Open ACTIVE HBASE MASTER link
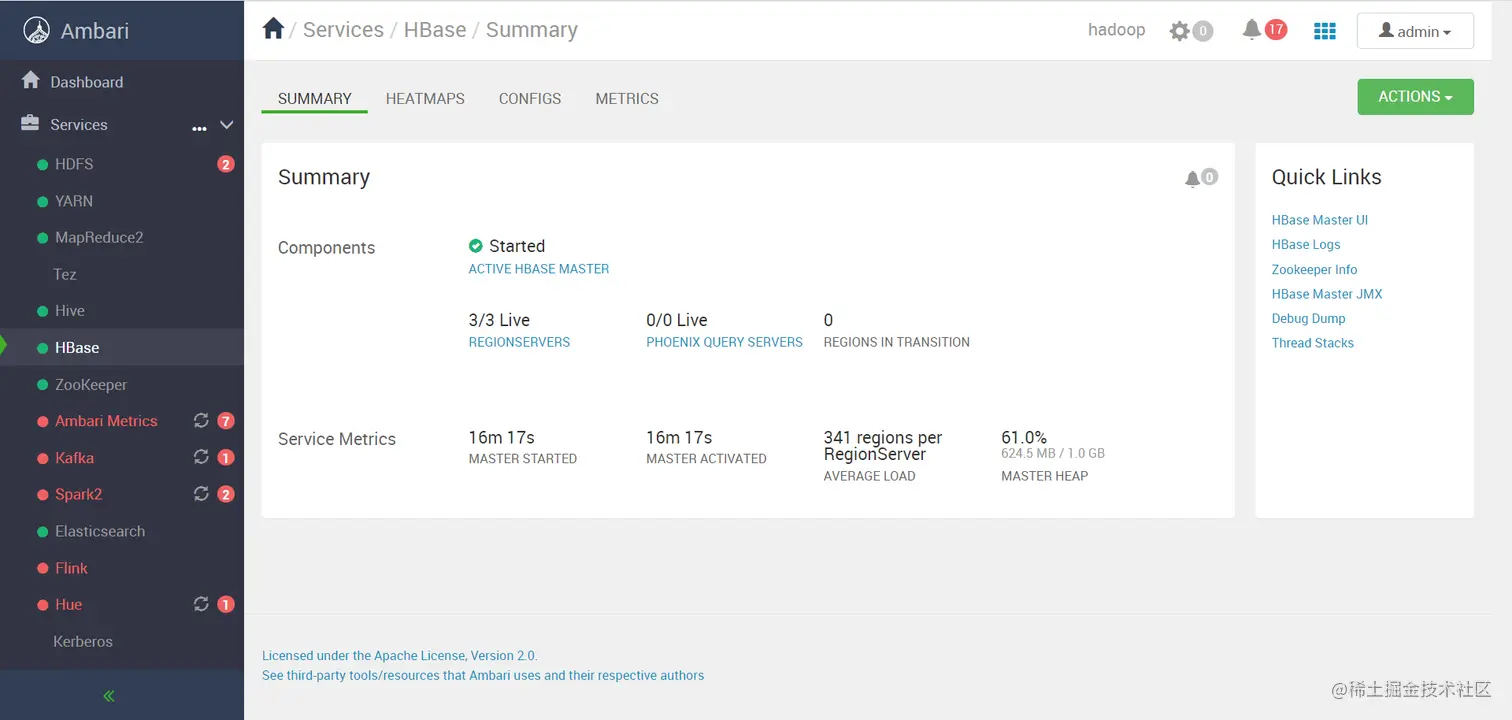The width and height of the screenshot is (1512, 720). pos(539,269)
